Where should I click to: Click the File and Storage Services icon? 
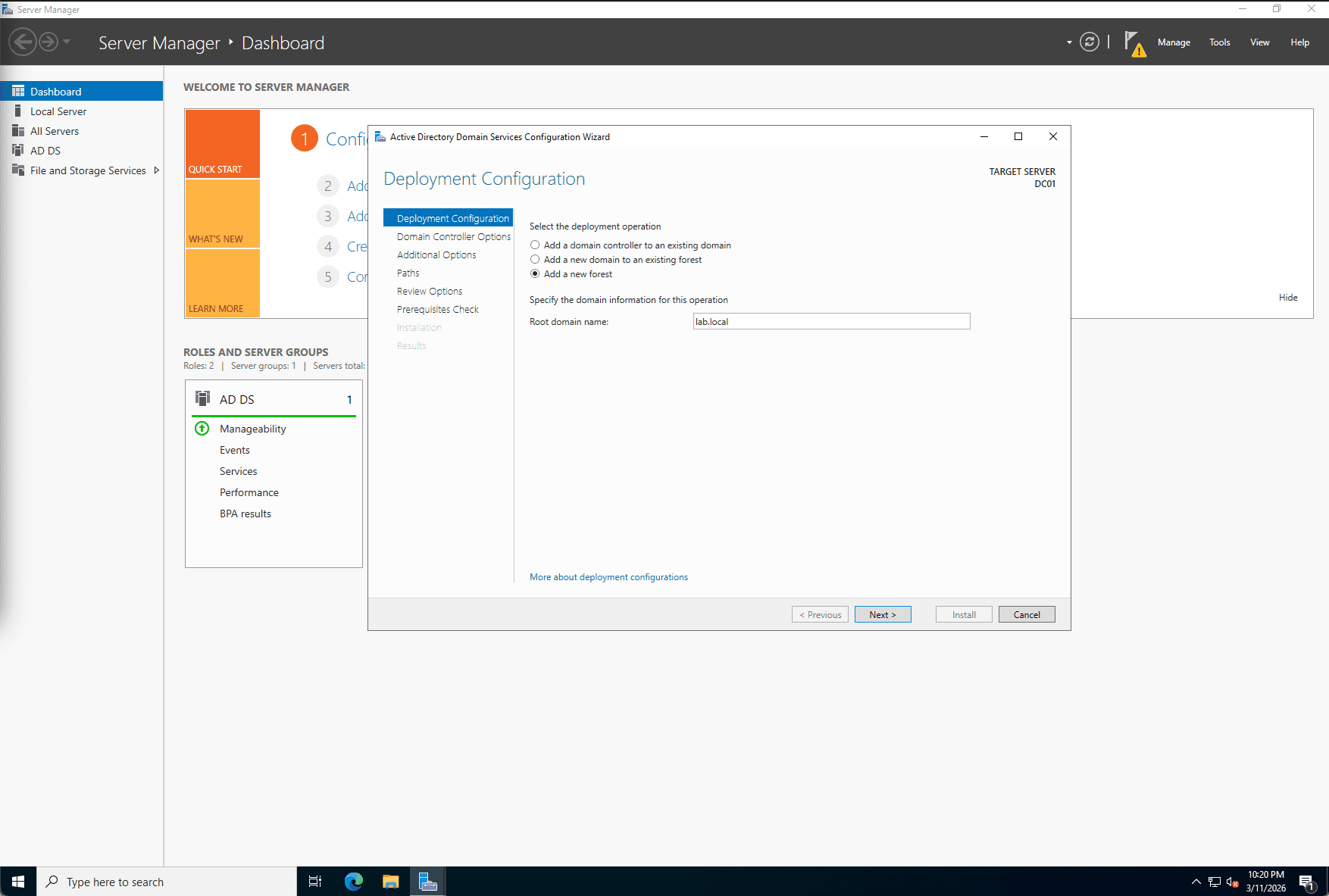tap(18, 170)
